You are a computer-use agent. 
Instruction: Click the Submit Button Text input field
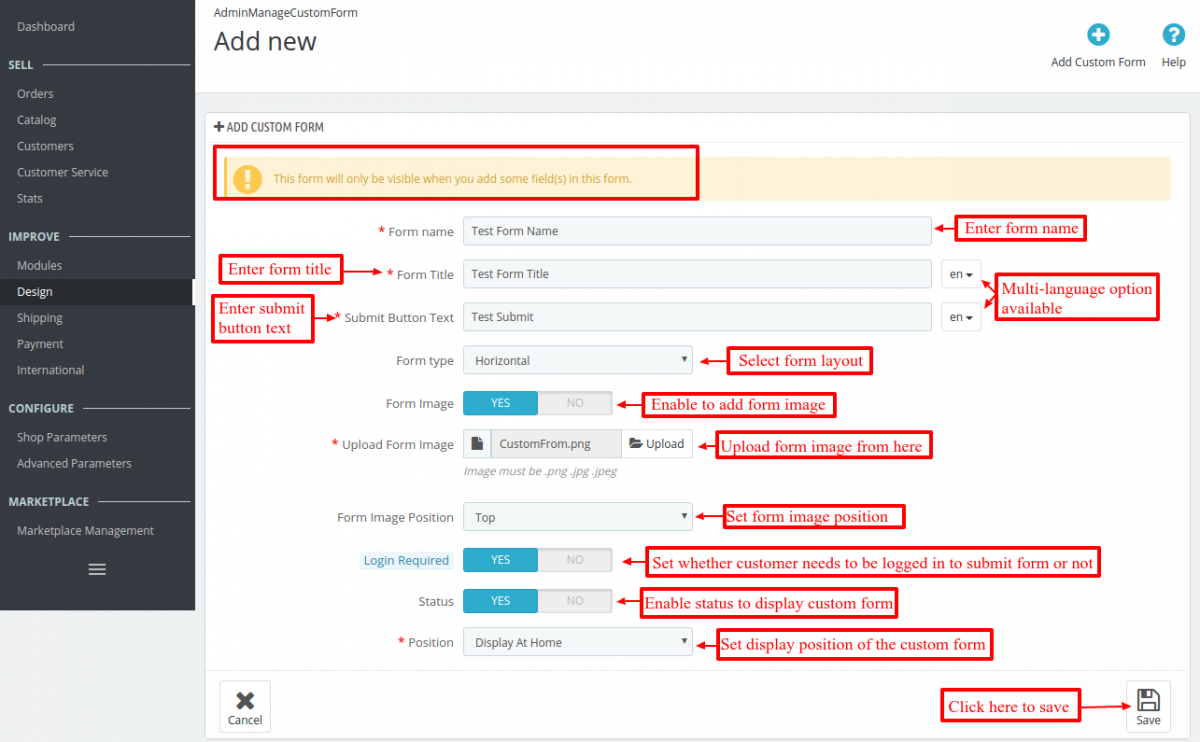pos(697,317)
